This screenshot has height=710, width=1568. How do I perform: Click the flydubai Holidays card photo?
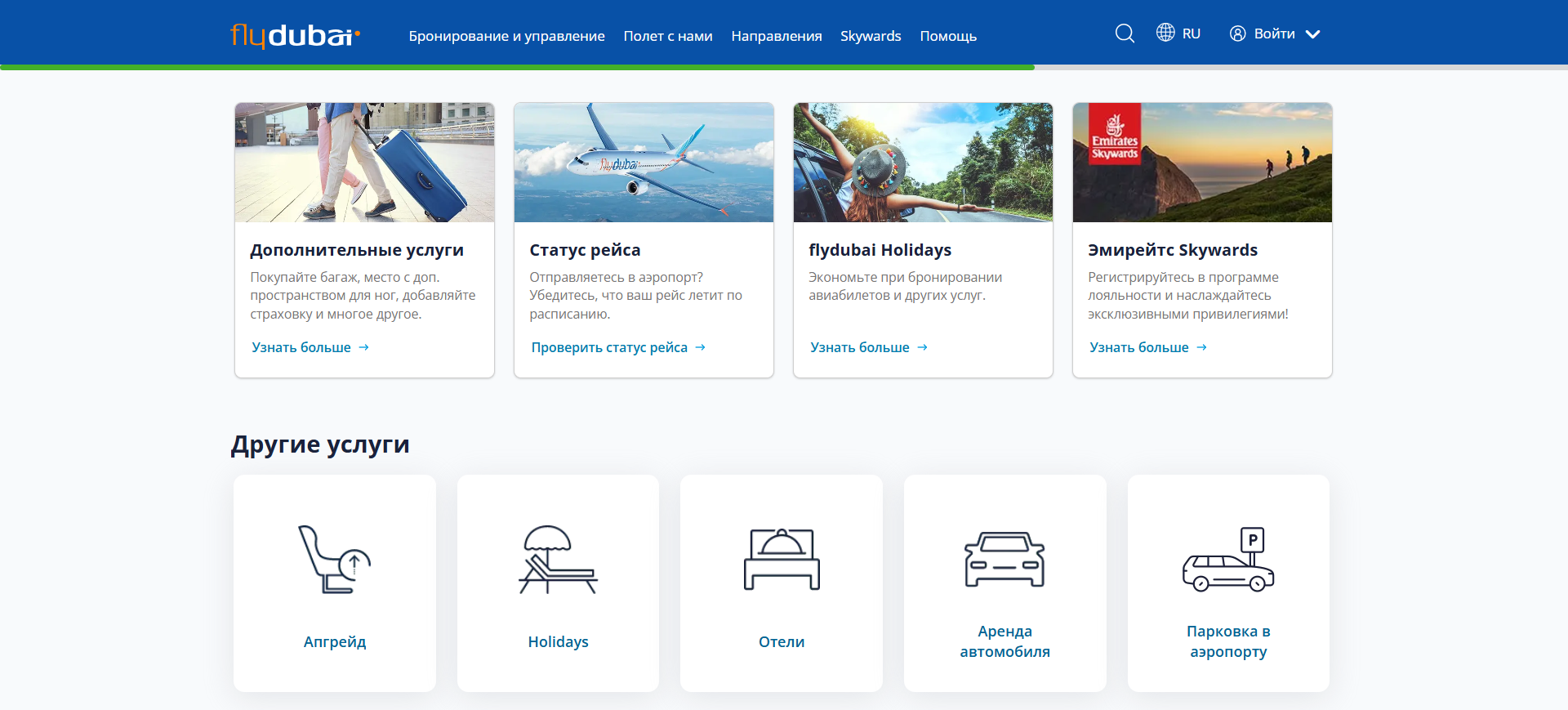tap(923, 162)
